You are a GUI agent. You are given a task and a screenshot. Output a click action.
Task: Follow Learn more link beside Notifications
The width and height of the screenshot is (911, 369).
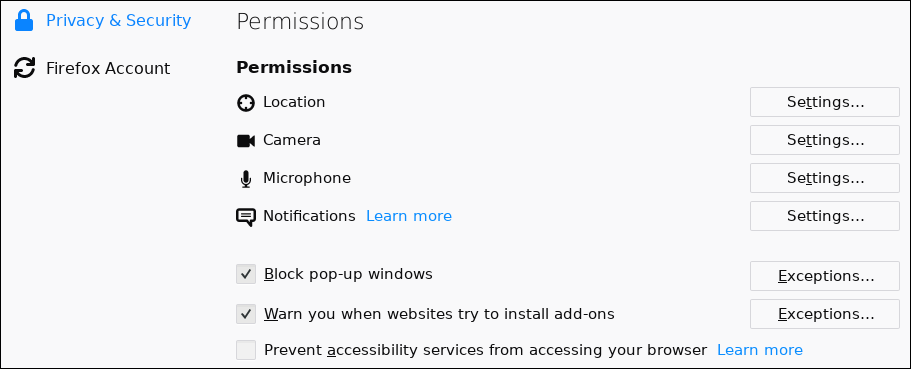(408, 216)
